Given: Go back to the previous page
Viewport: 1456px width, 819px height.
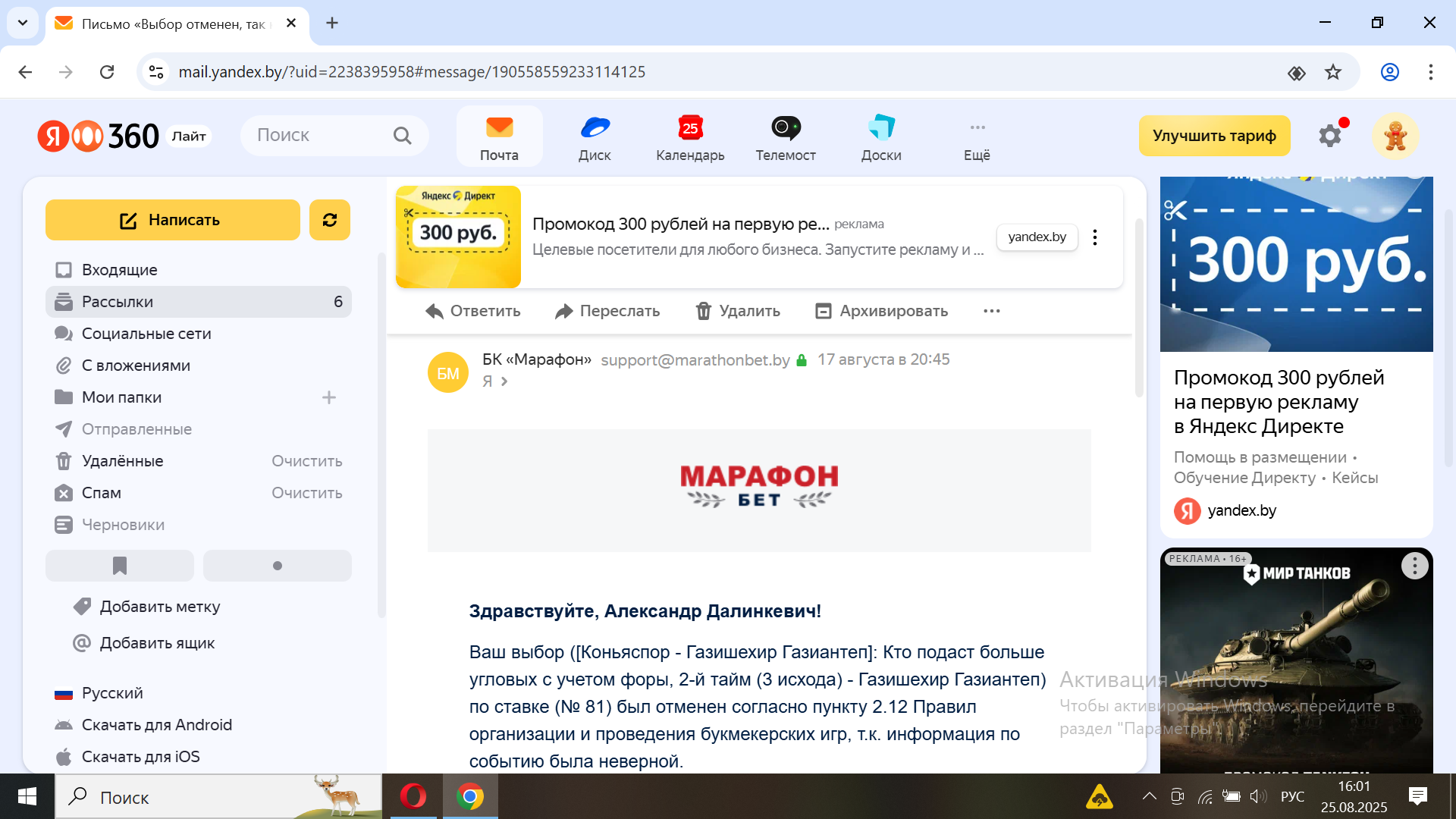Looking at the screenshot, I should click(25, 72).
